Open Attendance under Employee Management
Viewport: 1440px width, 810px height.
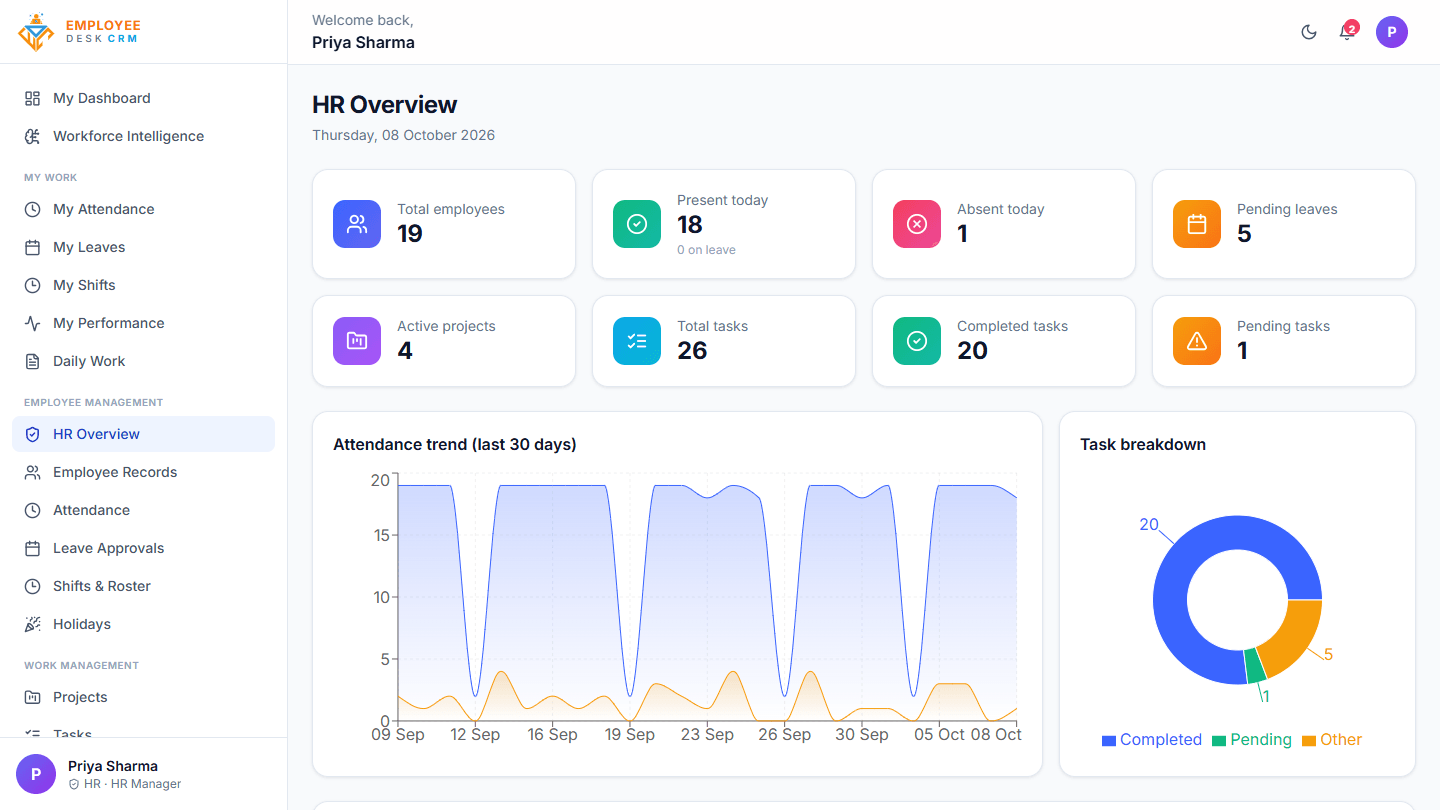(x=143, y=510)
